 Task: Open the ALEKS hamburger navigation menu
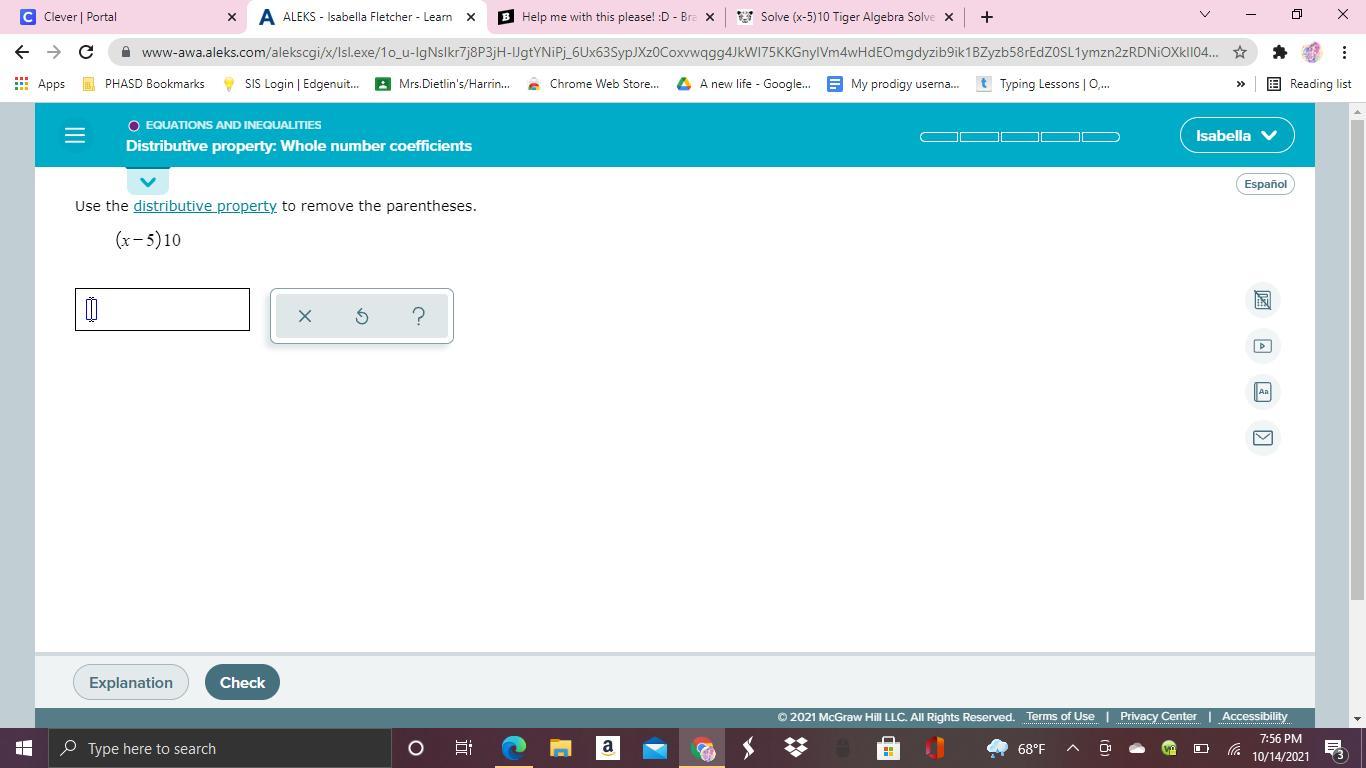[x=75, y=135]
